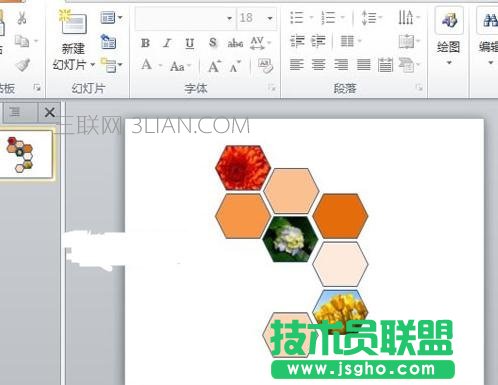Select Align Text Right
498x385 pixels.
click(341, 65)
